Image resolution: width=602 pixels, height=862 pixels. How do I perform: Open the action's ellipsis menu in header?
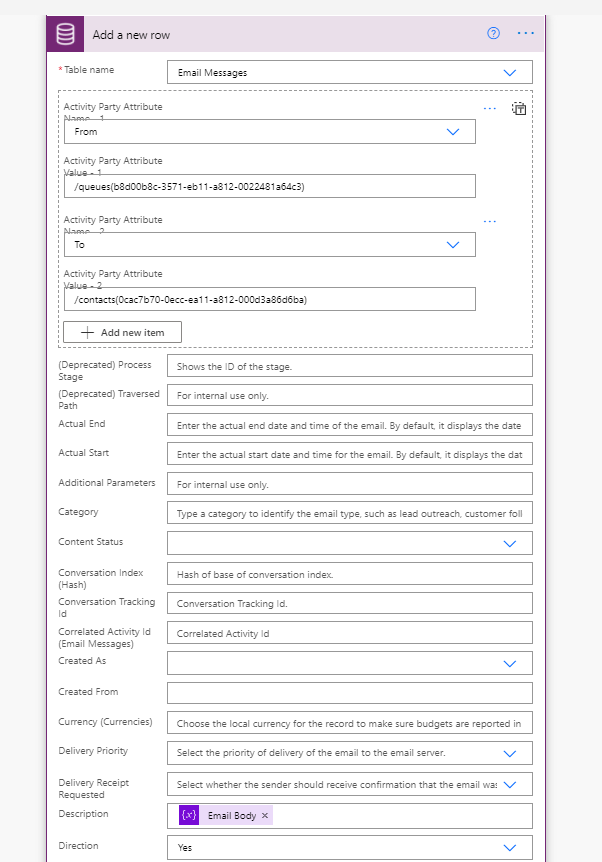coord(526,33)
